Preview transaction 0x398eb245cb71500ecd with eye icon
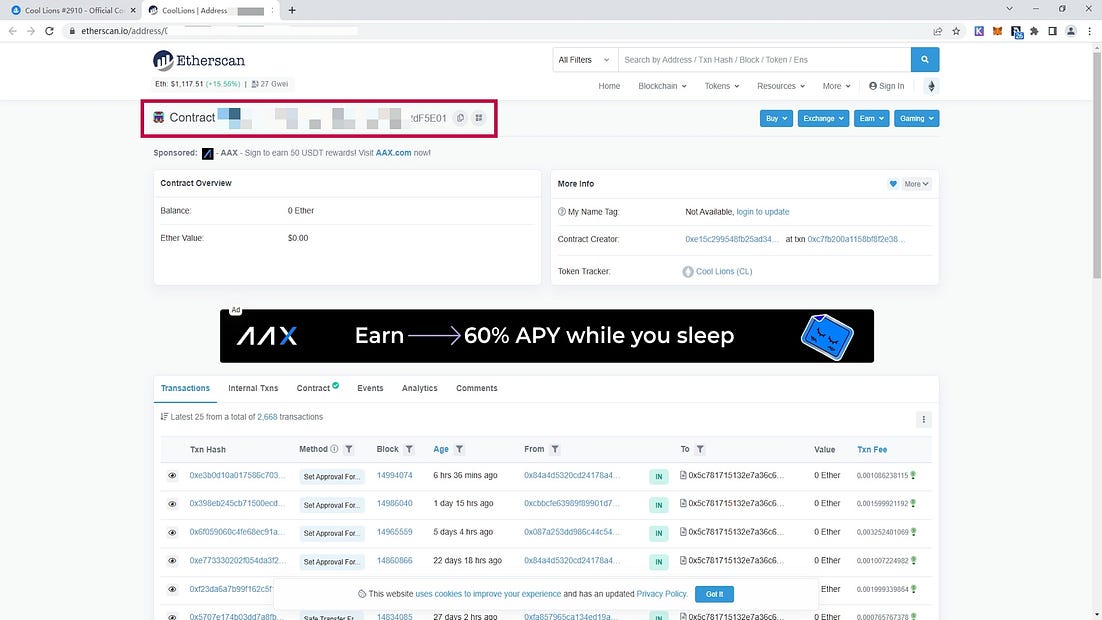1102x620 pixels. 172,504
